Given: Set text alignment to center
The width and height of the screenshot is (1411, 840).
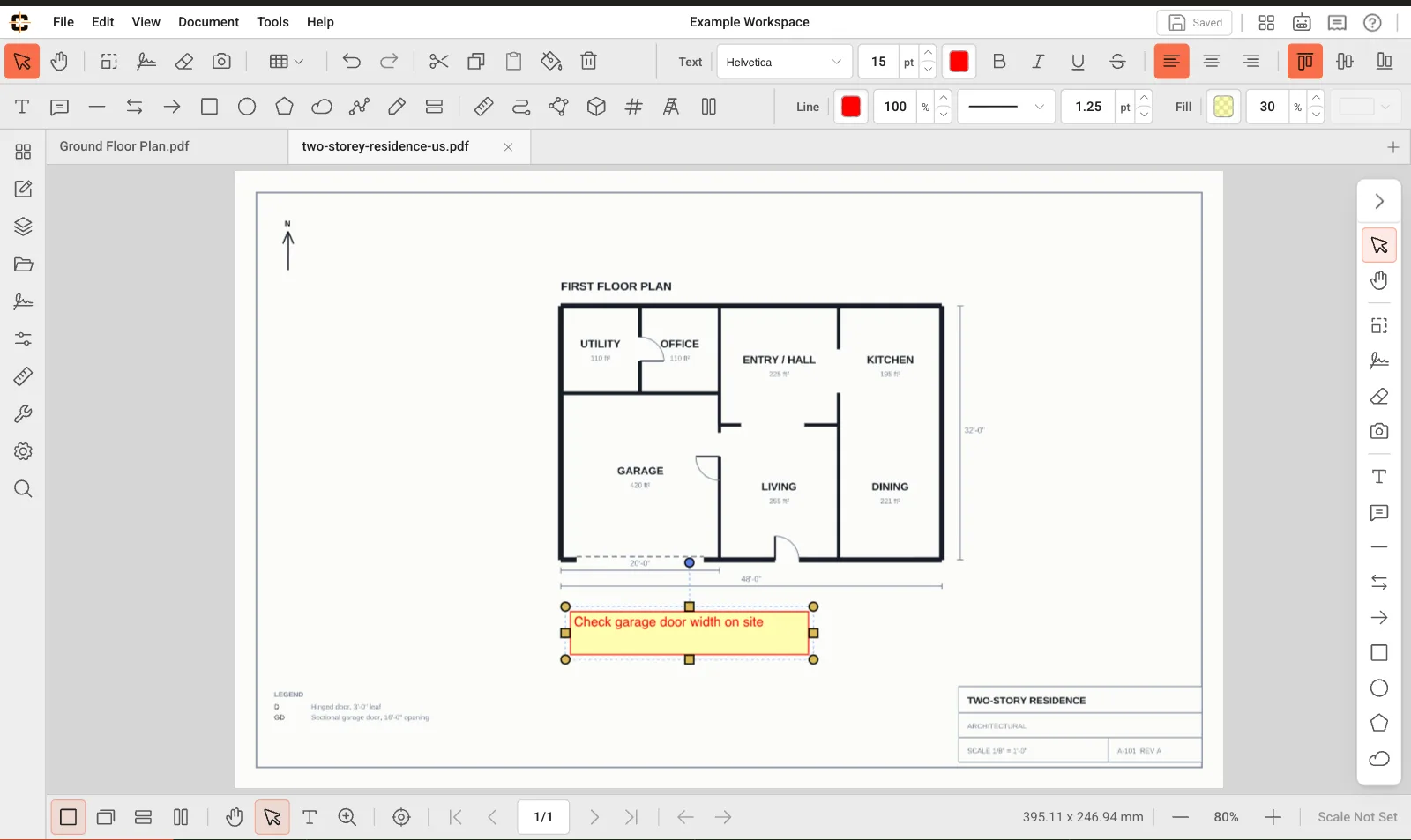Looking at the screenshot, I should click(x=1212, y=62).
